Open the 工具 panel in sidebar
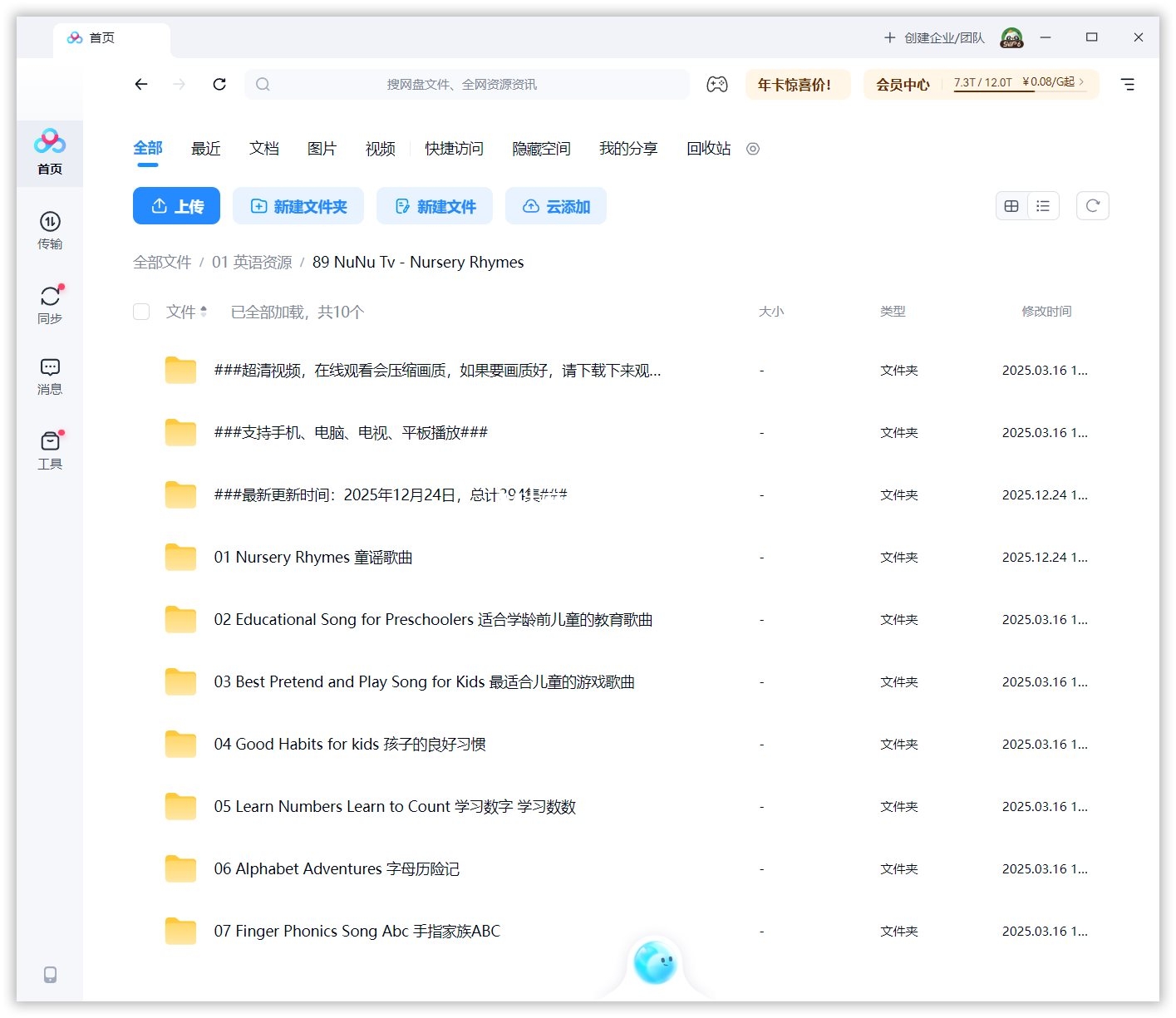This screenshot has width=1176, height=1018. click(50, 449)
